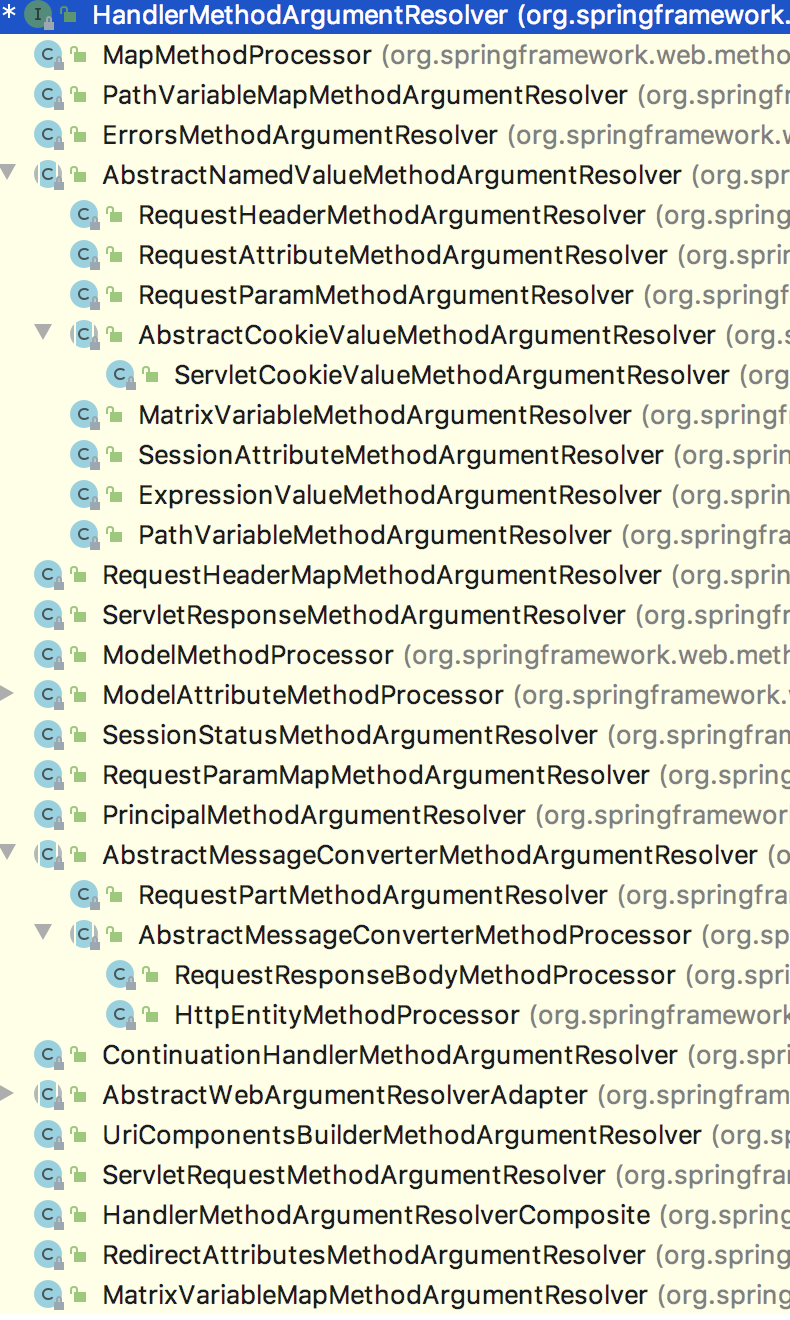Select PathVariableMethodArgumentResolver class
This screenshot has height=1320, width=790.
tap(375, 535)
